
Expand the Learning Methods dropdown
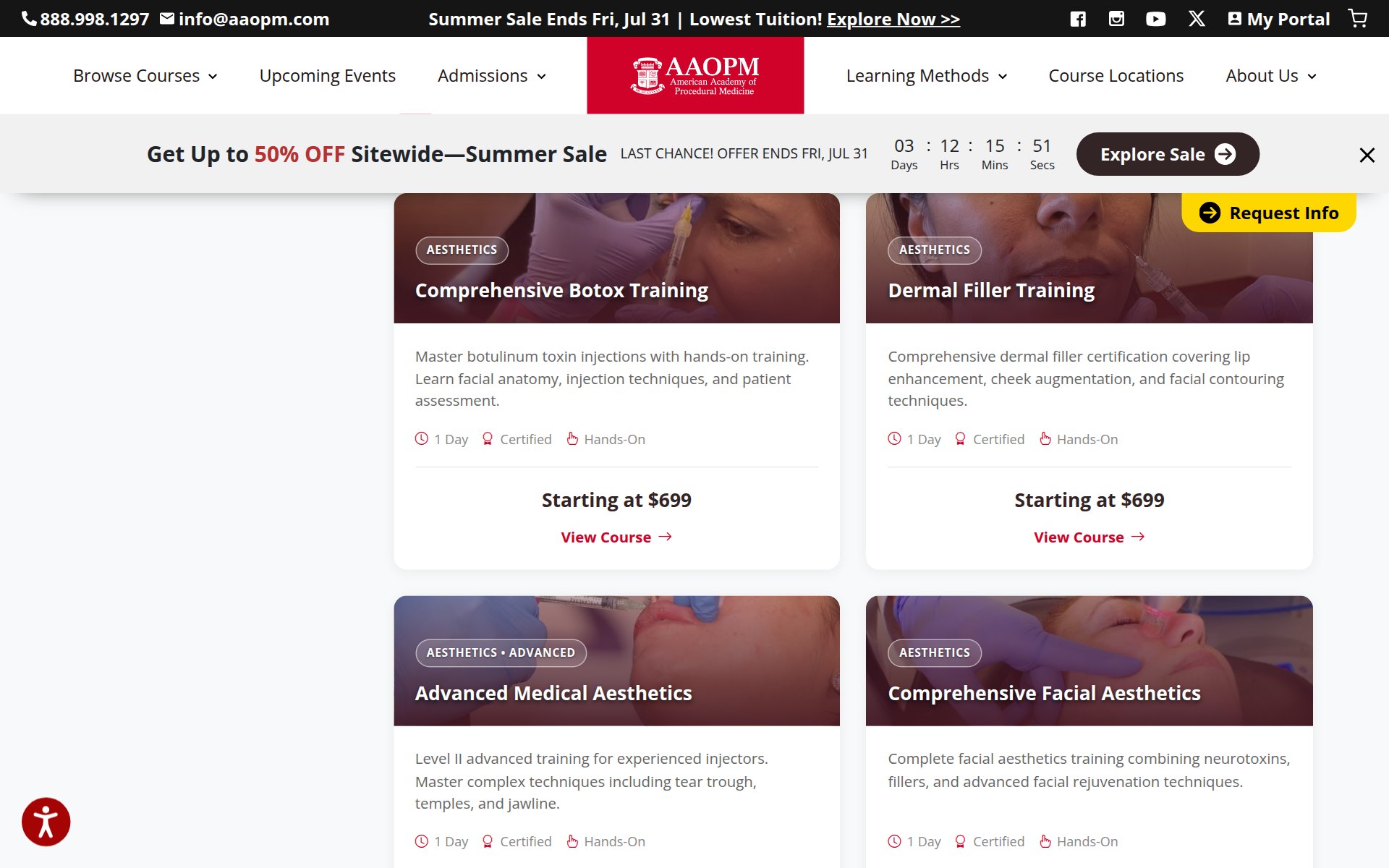[x=927, y=76]
